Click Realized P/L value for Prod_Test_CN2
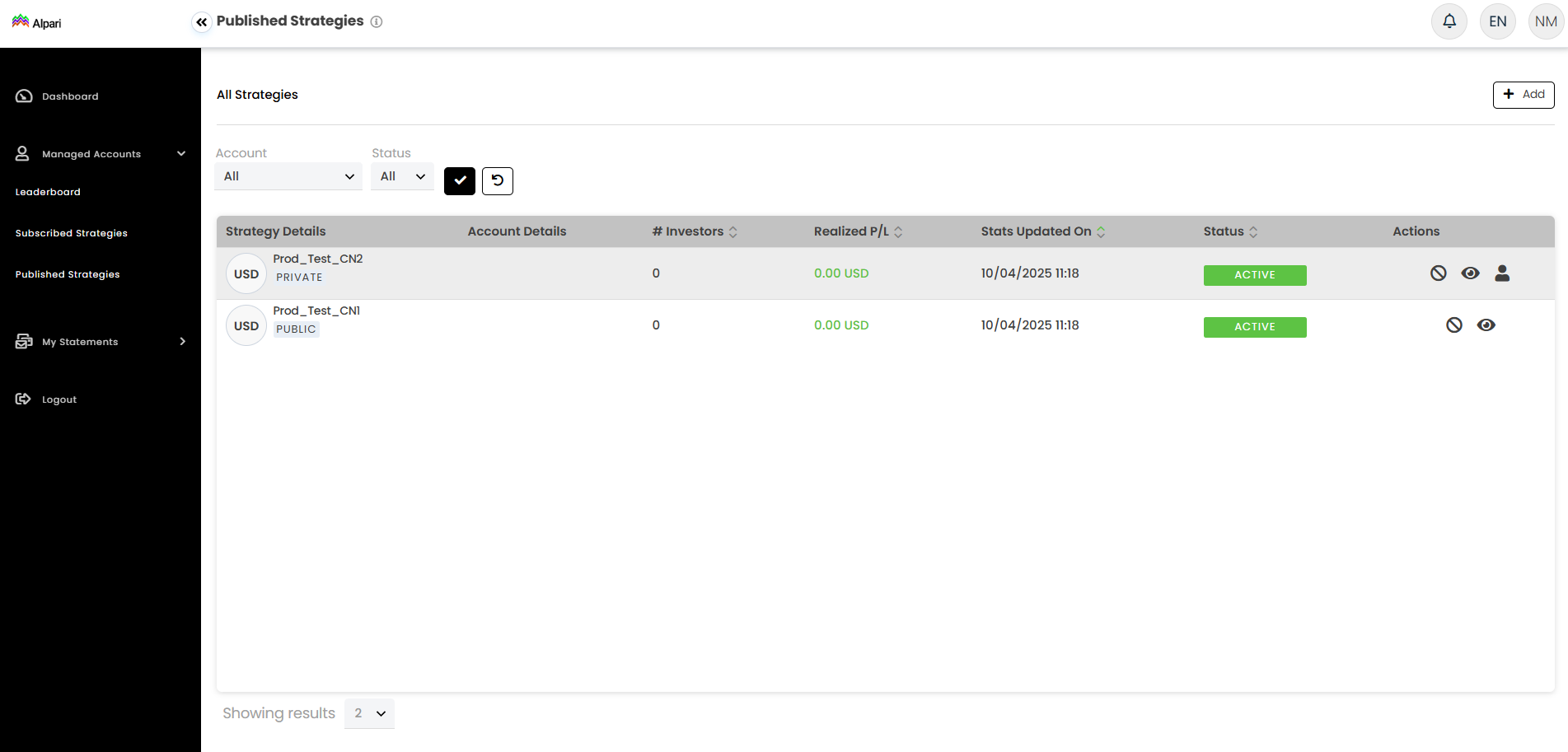The width and height of the screenshot is (1568, 752). click(841, 273)
